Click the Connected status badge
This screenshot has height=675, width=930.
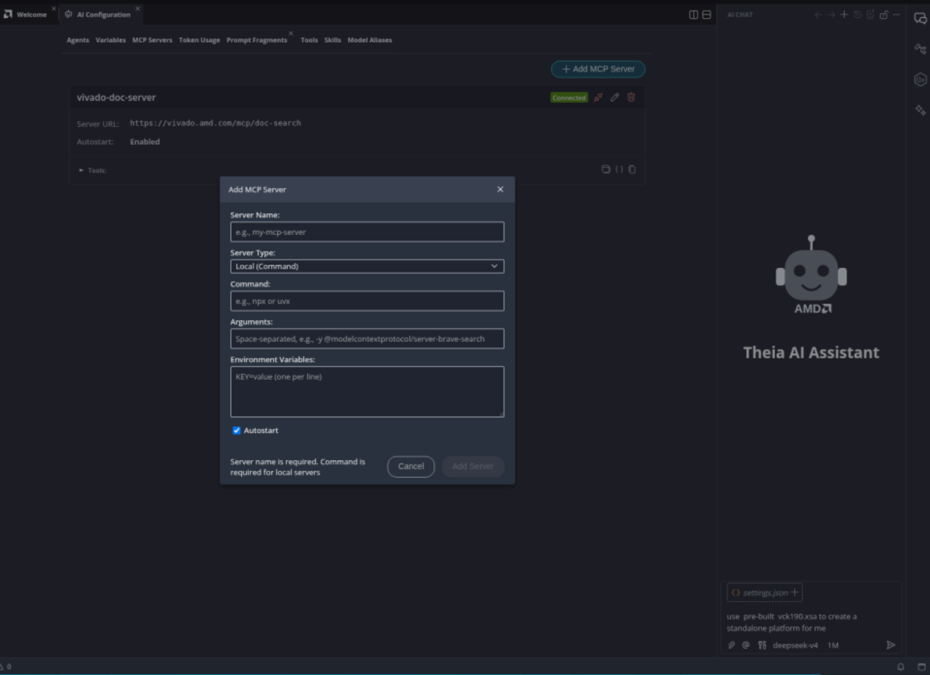[569, 97]
